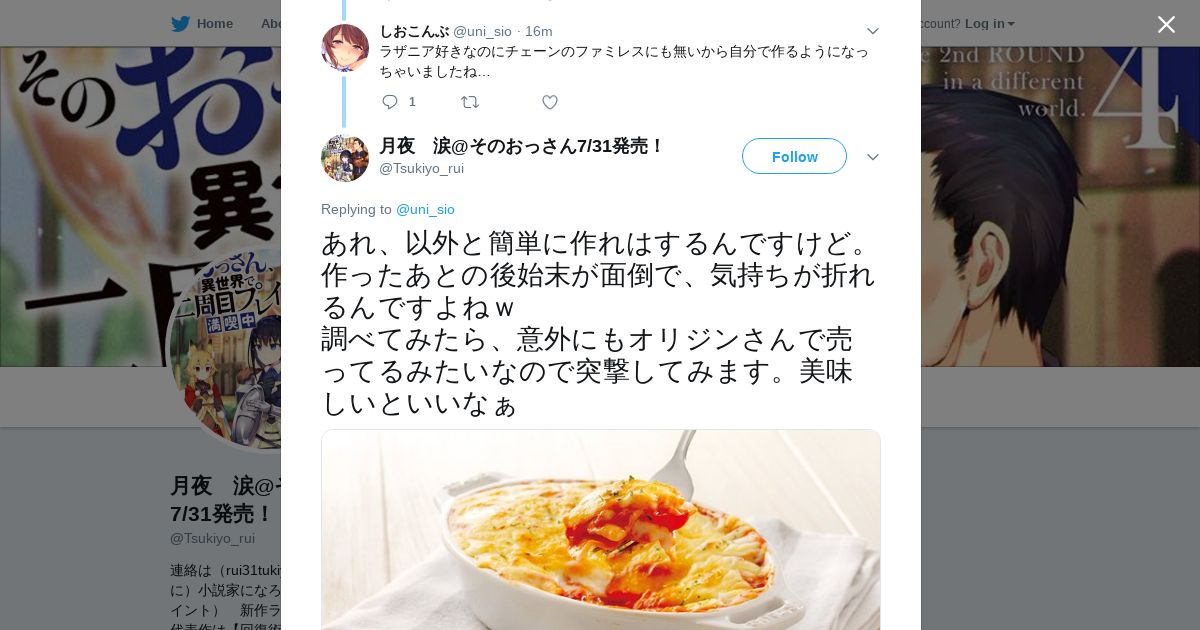Screen dimensions: 1200x630
Task: Like しおこんぶ's tweet with heart icon
Action: pos(550,102)
